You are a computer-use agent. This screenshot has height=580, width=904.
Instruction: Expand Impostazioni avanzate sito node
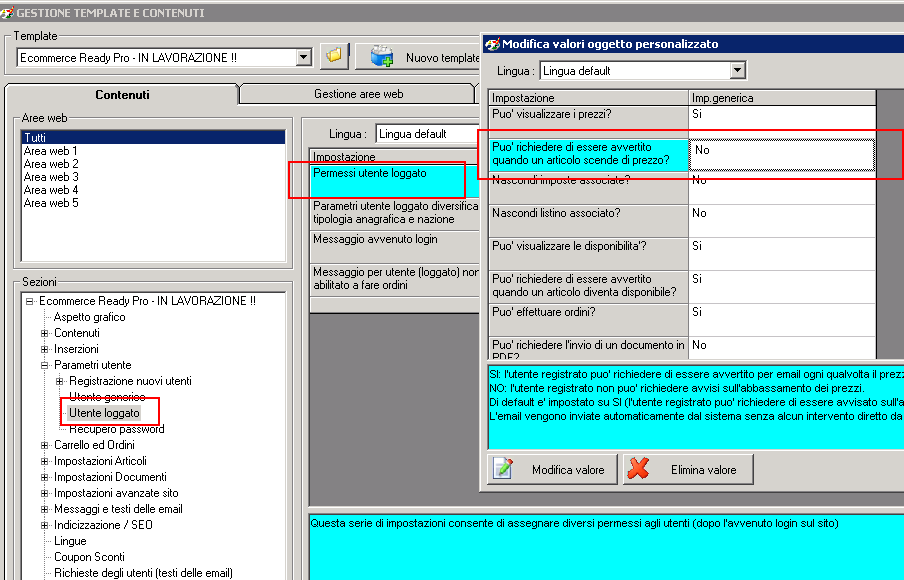[x=44, y=493]
